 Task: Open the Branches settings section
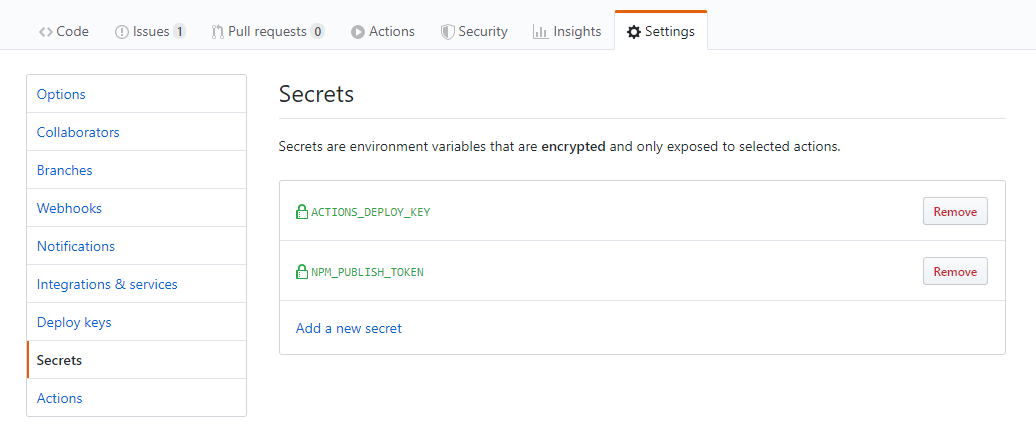(x=65, y=170)
